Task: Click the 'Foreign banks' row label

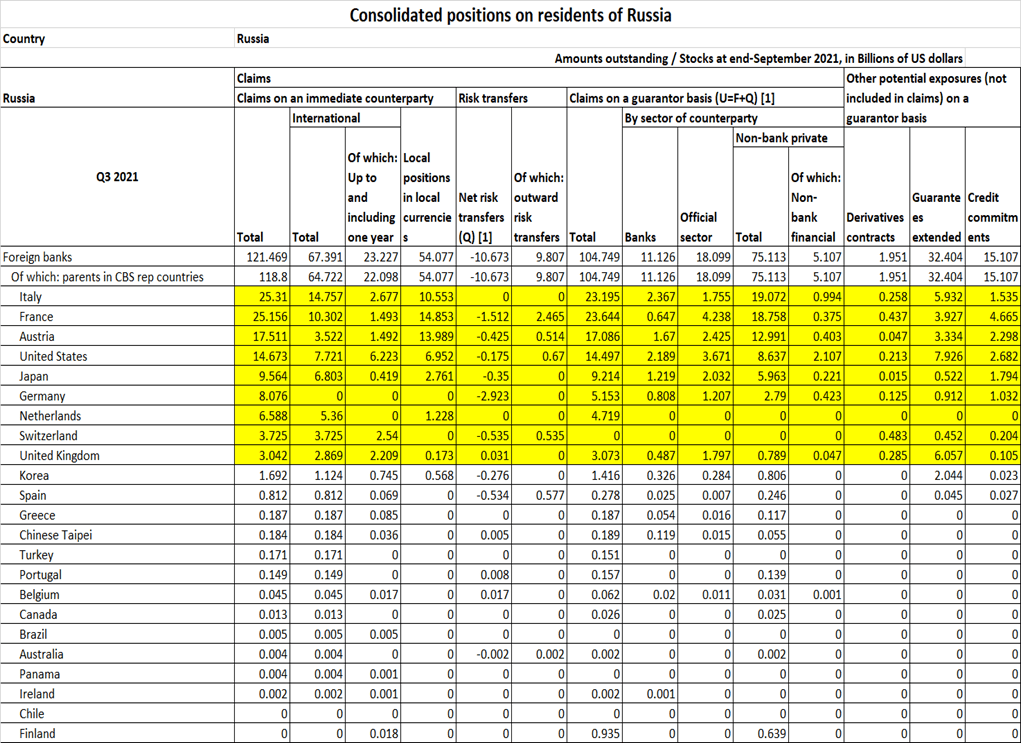Action: pos(36,257)
